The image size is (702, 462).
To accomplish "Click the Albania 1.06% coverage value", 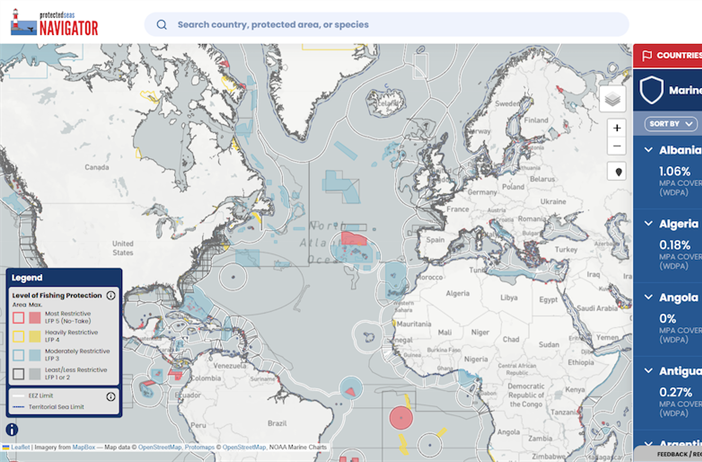I will click(x=675, y=171).
